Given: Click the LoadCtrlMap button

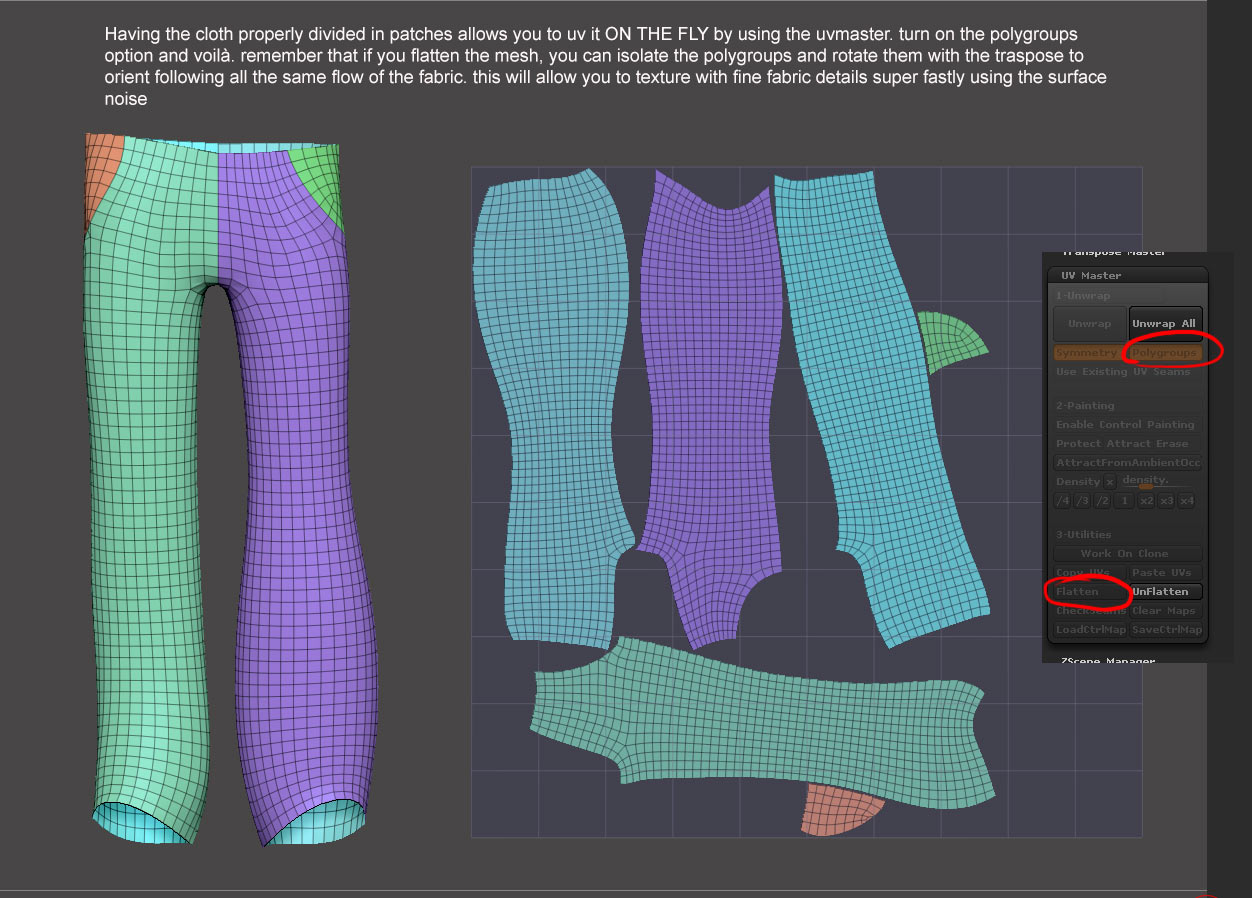Looking at the screenshot, I should (x=1089, y=630).
